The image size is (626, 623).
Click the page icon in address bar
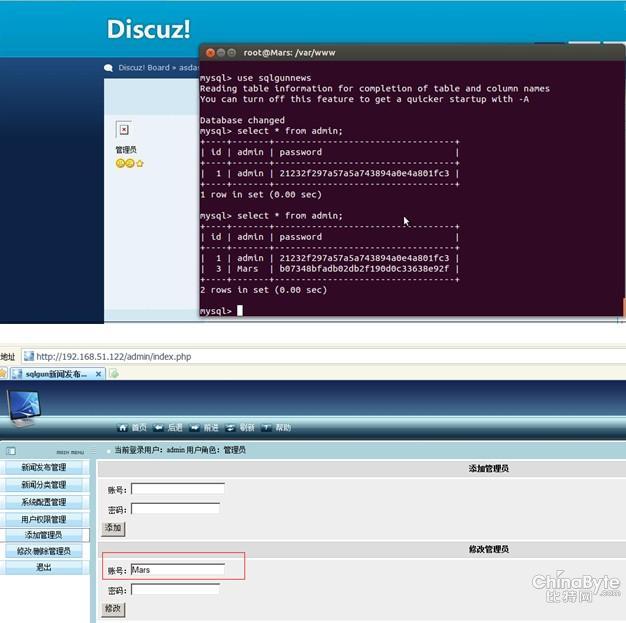29,356
